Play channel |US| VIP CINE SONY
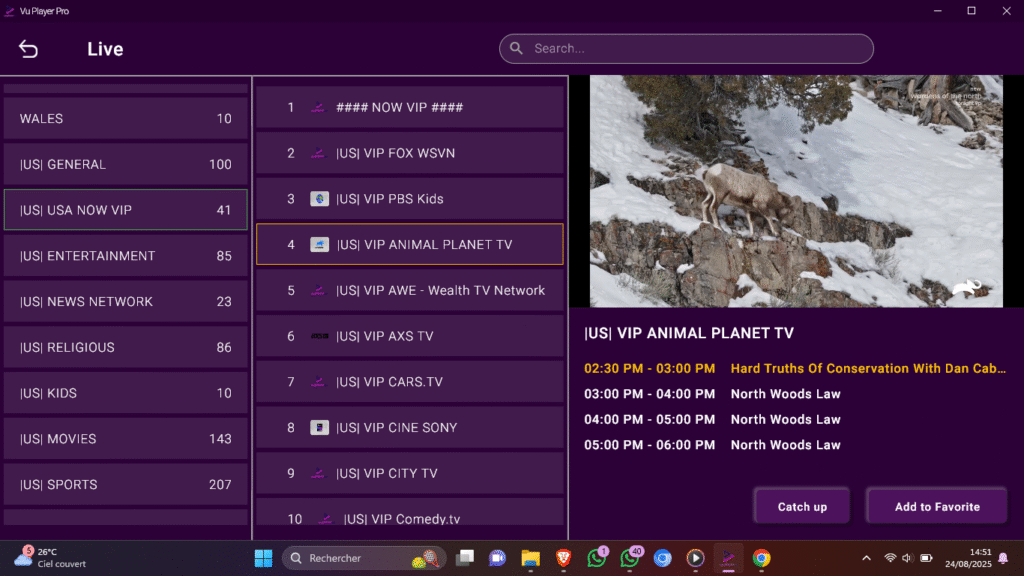This screenshot has height=576, width=1024. [409, 427]
